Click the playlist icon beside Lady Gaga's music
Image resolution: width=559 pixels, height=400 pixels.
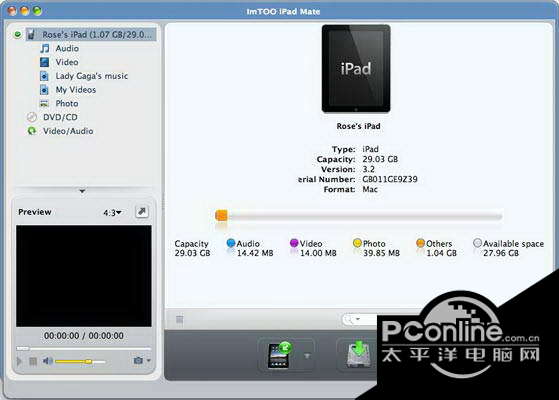point(44,76)
